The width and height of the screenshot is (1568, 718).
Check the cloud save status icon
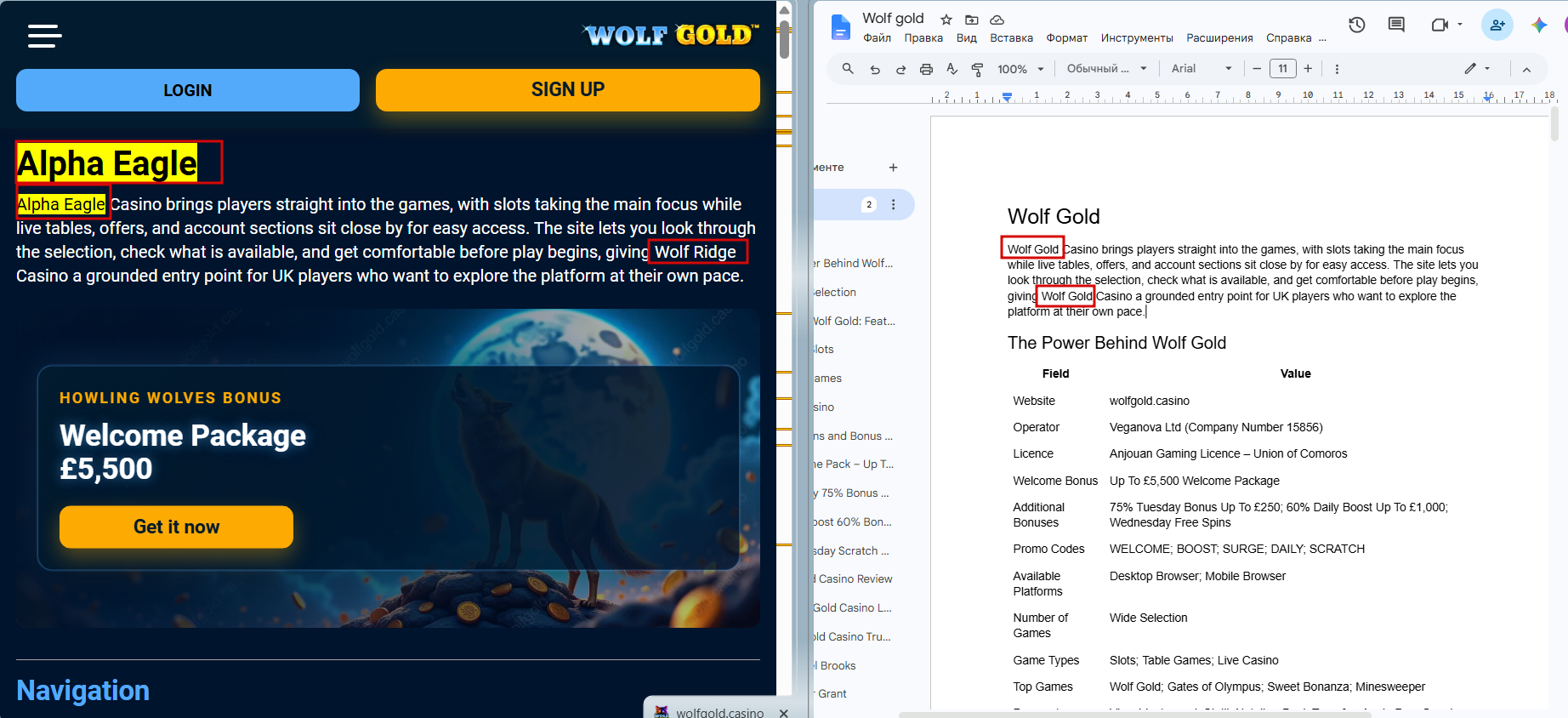point(997,20)
